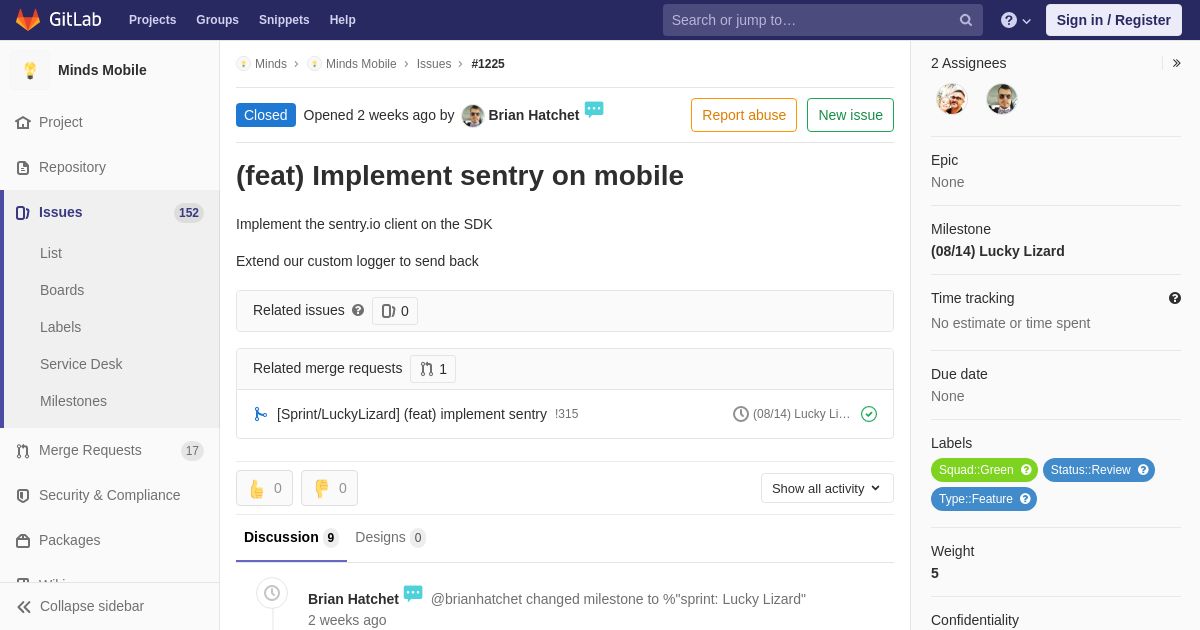Open Service Desk submenu item

point(81,364)
